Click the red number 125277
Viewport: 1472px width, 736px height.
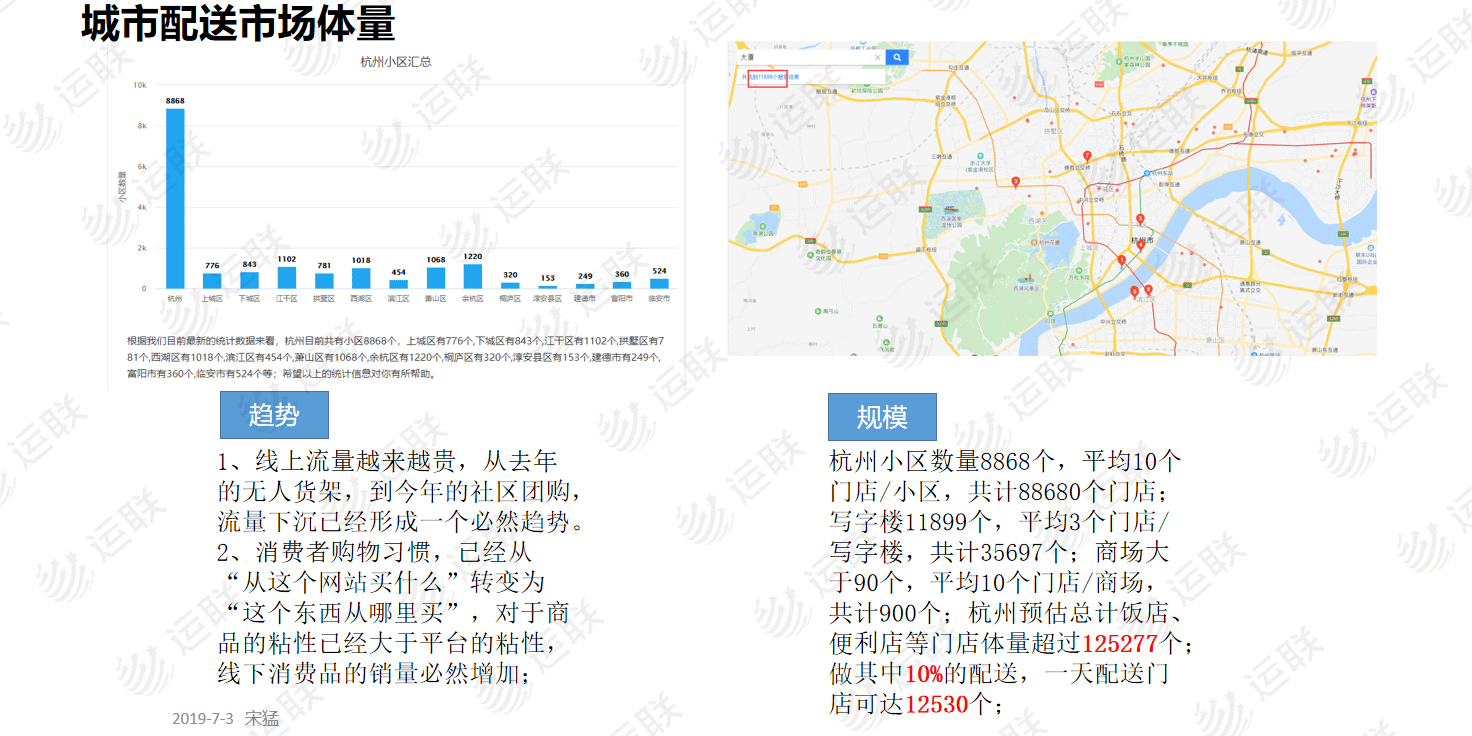[x=1119, y=643]
